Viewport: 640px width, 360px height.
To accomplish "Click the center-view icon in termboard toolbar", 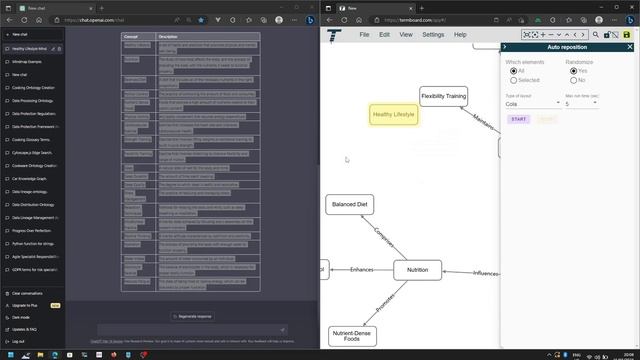I will point(535,35).
